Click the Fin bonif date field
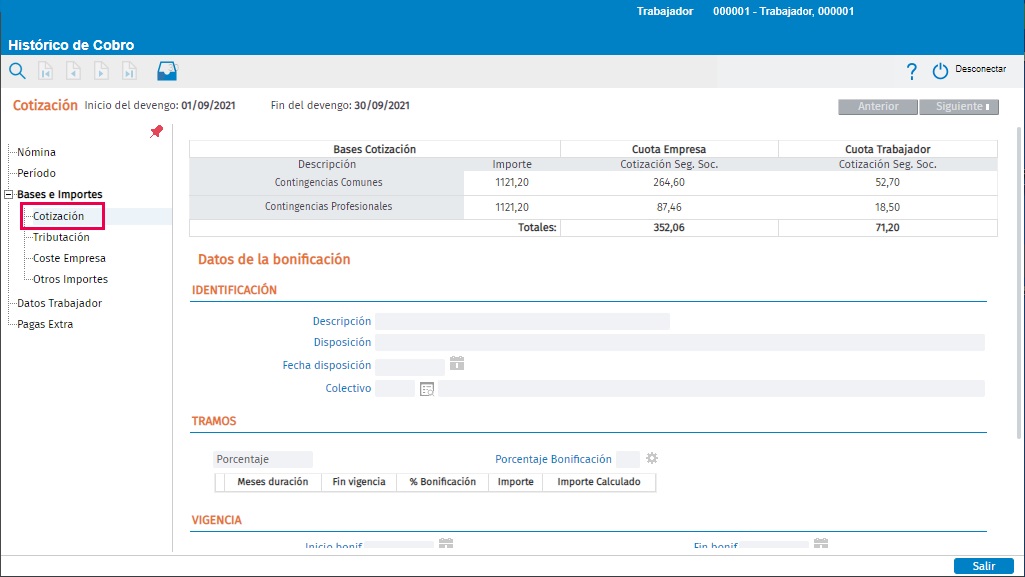Screen dimensions: 1025x577 (774, 545)
